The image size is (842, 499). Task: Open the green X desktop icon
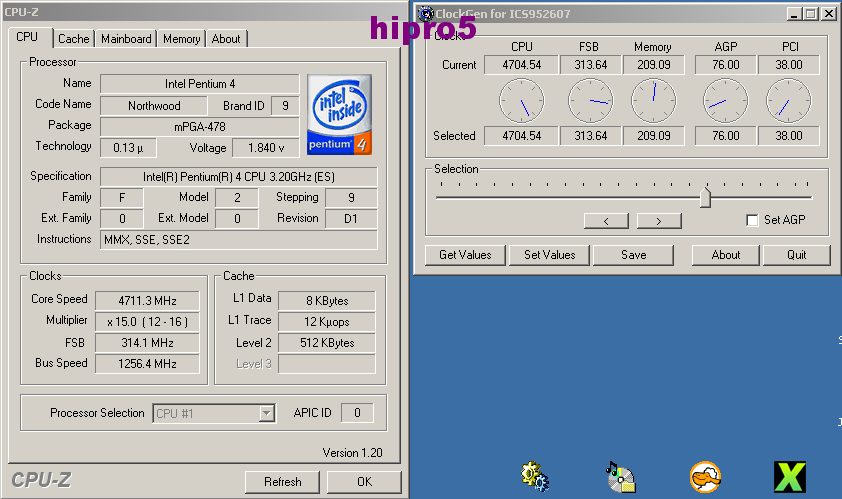tap(790, 477)
